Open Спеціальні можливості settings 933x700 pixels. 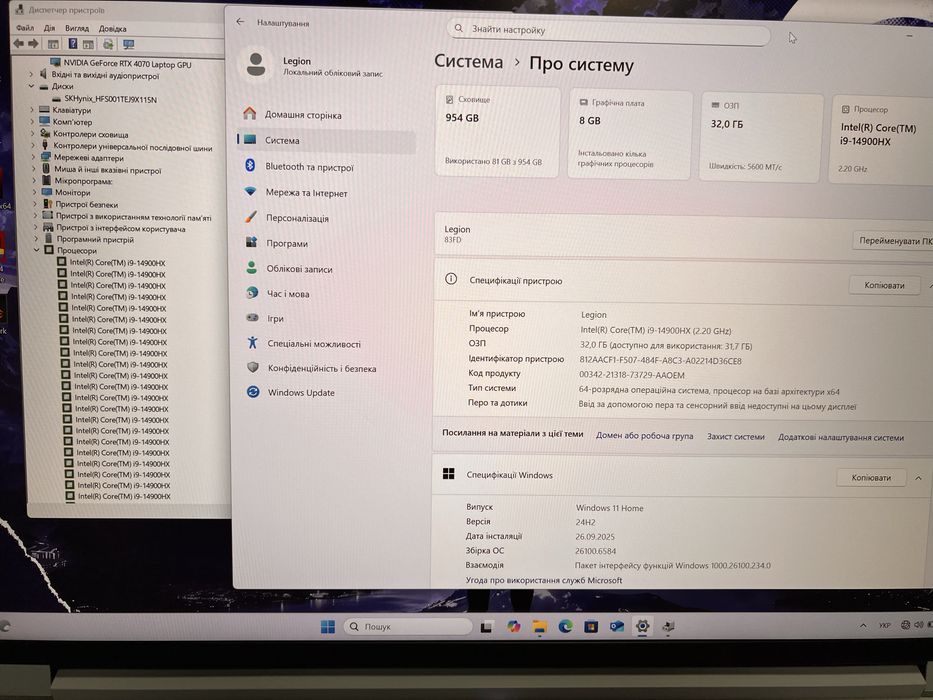pos(314,344)
